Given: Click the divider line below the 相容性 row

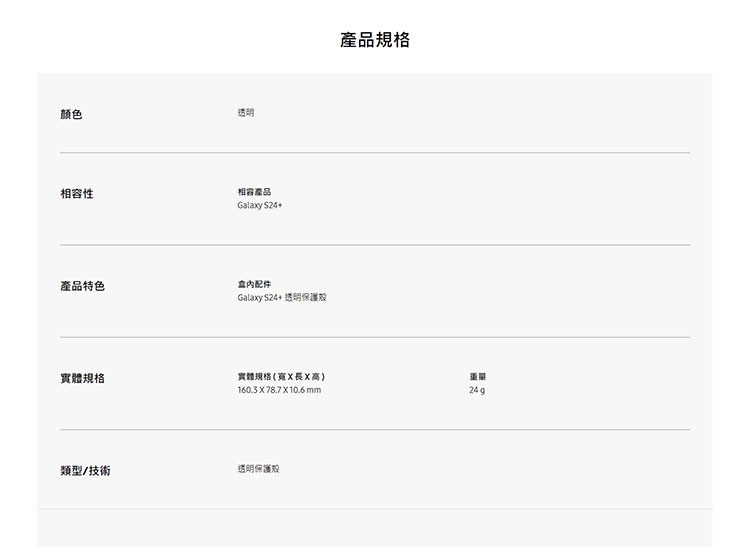Looking at the screenshot, I should (x=375, y=245).
